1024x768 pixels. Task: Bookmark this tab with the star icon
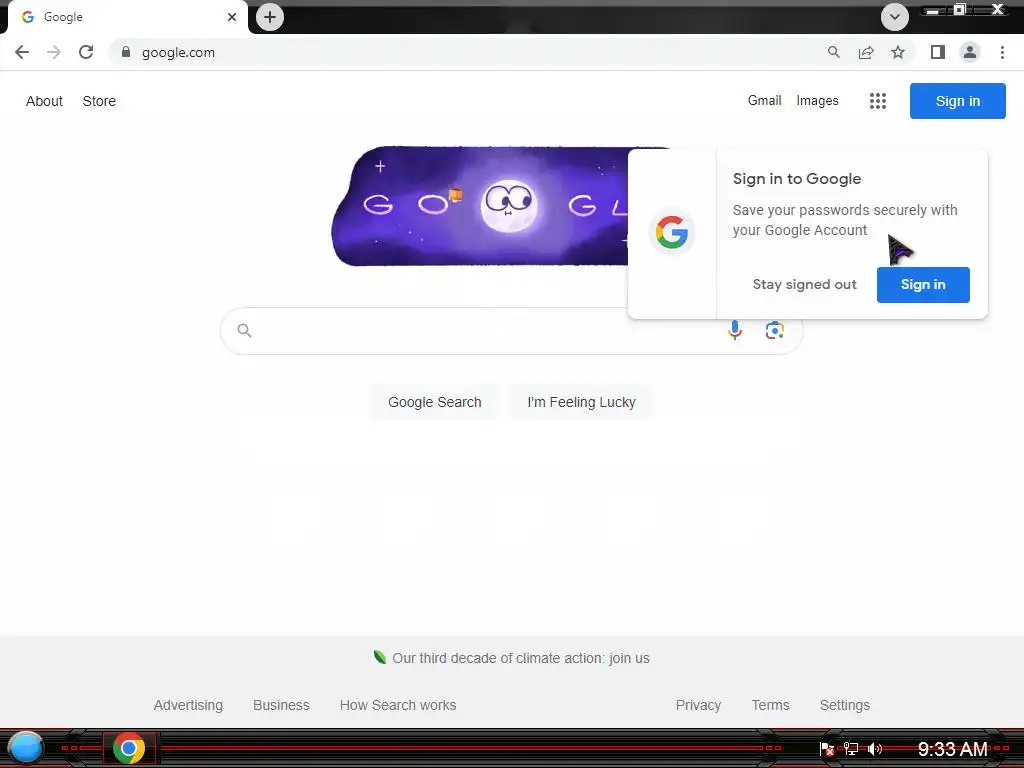click(x=898, y=52)
